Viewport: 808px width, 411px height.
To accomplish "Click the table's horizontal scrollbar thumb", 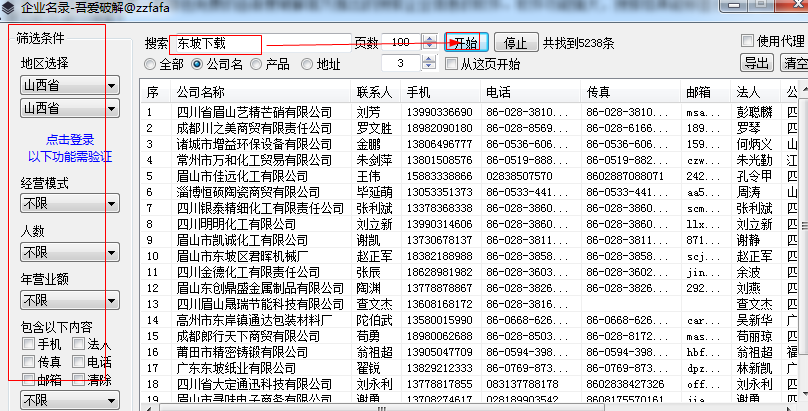I will 381,408.
